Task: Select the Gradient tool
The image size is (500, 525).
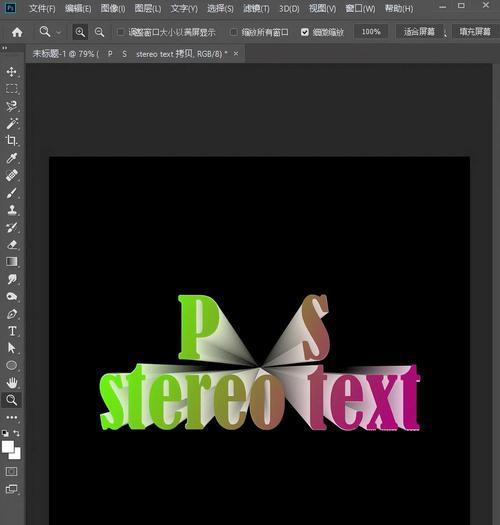Action: pos(11,262)
